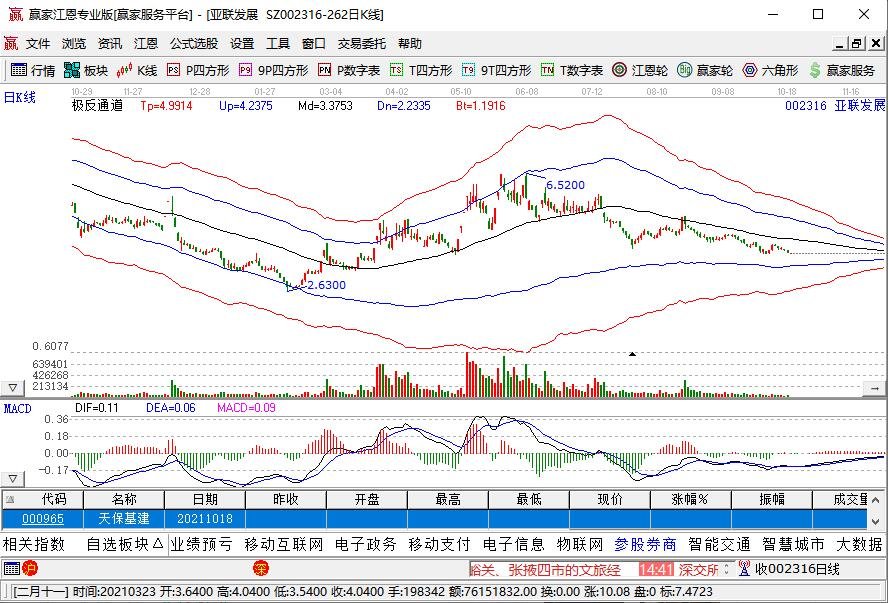Screen dimensions: 888x603
Task: Select the 天保基建 name cell
Action: pos(124,519)
